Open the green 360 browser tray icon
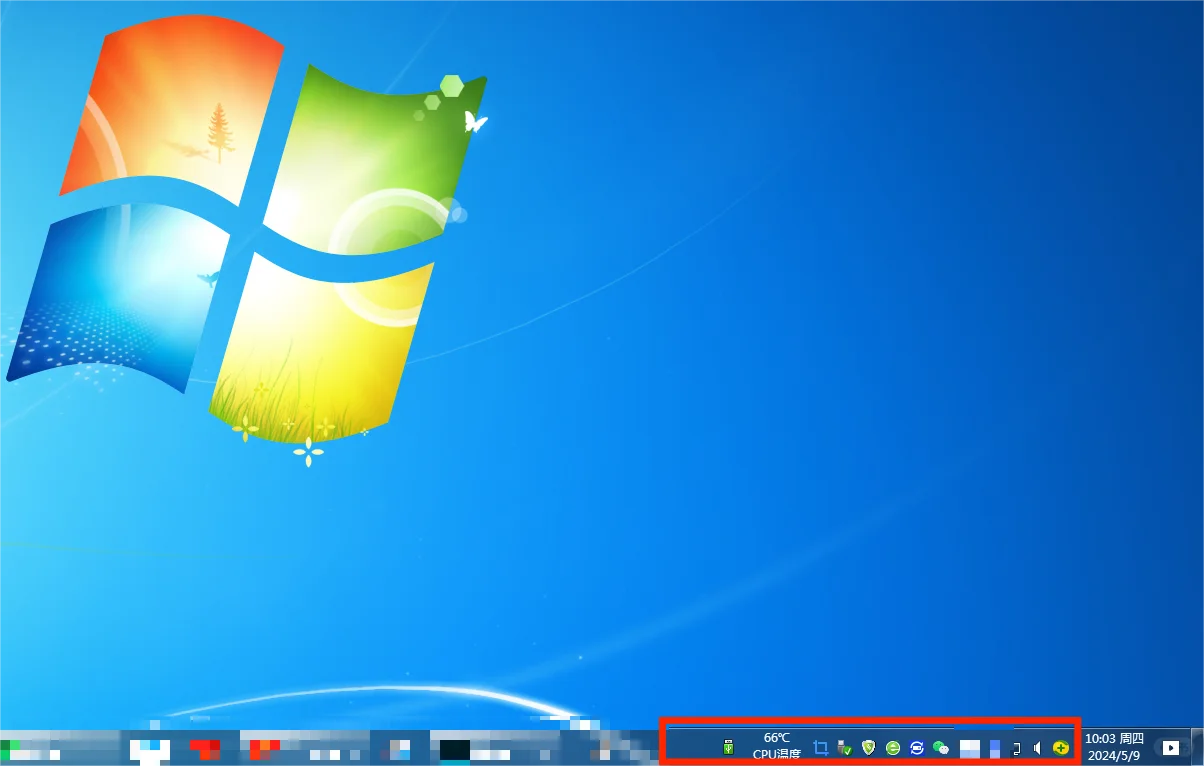The height and width of the screenshot is (766, 1204). (x=893, y=747)
